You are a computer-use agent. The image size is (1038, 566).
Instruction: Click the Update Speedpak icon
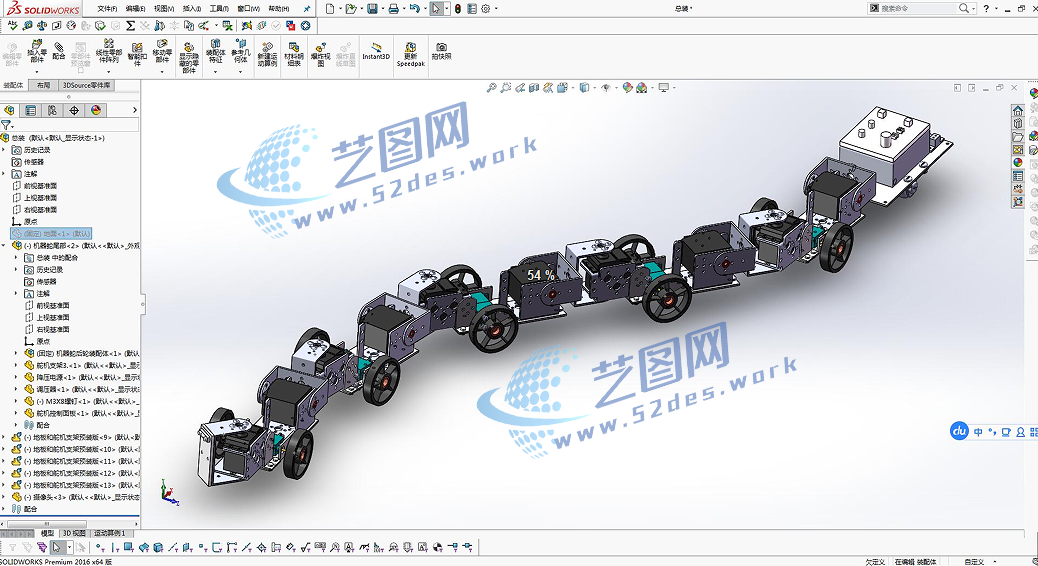click(x=410, y=48)
